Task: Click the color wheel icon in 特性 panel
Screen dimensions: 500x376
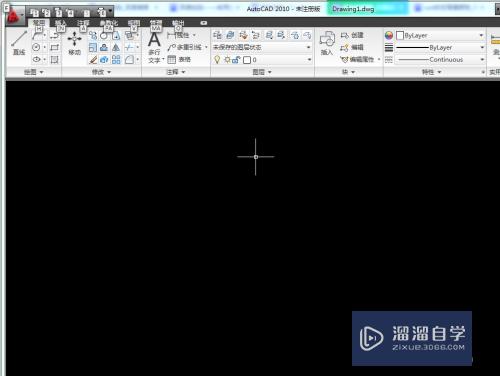Action: point(389,35)
